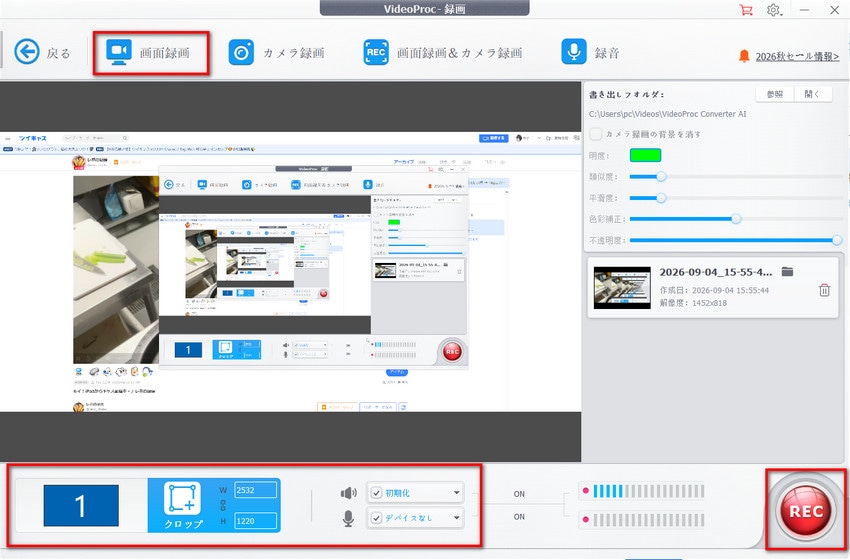
Task: Select the 画面録画 screen recording mode
Action: coord(148,53)
